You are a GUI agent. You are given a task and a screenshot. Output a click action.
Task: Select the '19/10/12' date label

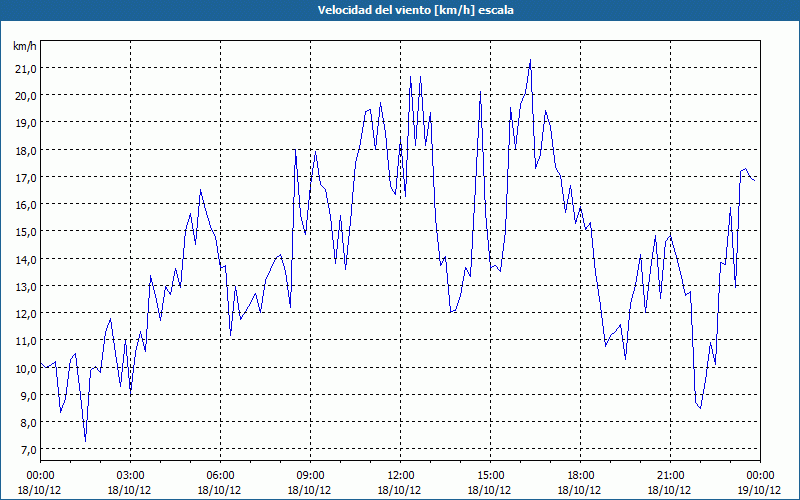tap(760, 490)
